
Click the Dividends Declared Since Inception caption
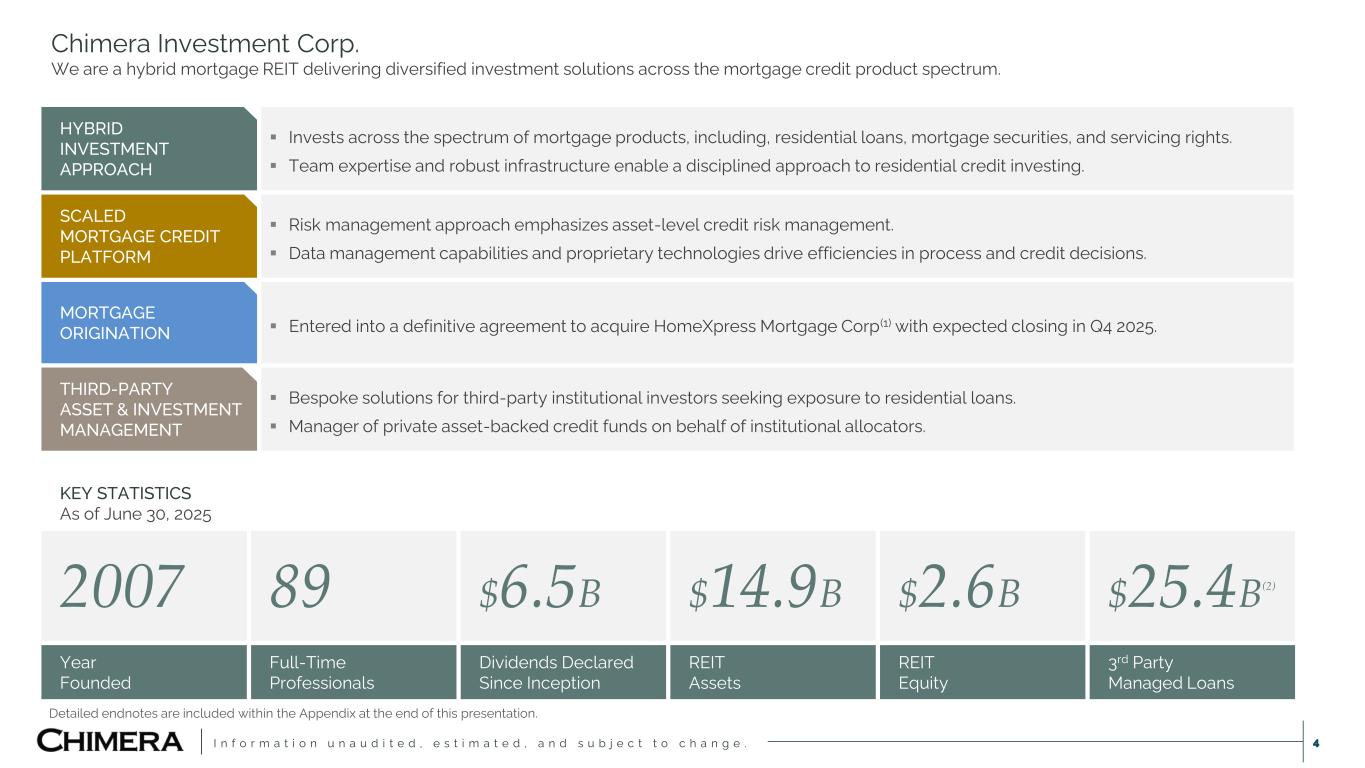[556, 673]
